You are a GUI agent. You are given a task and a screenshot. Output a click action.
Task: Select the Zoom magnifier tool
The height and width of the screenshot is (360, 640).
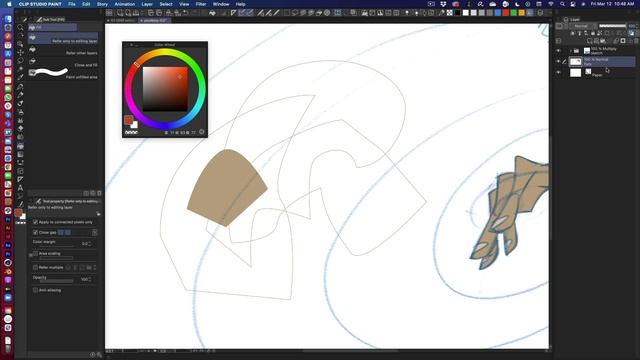tap(20, 27)
